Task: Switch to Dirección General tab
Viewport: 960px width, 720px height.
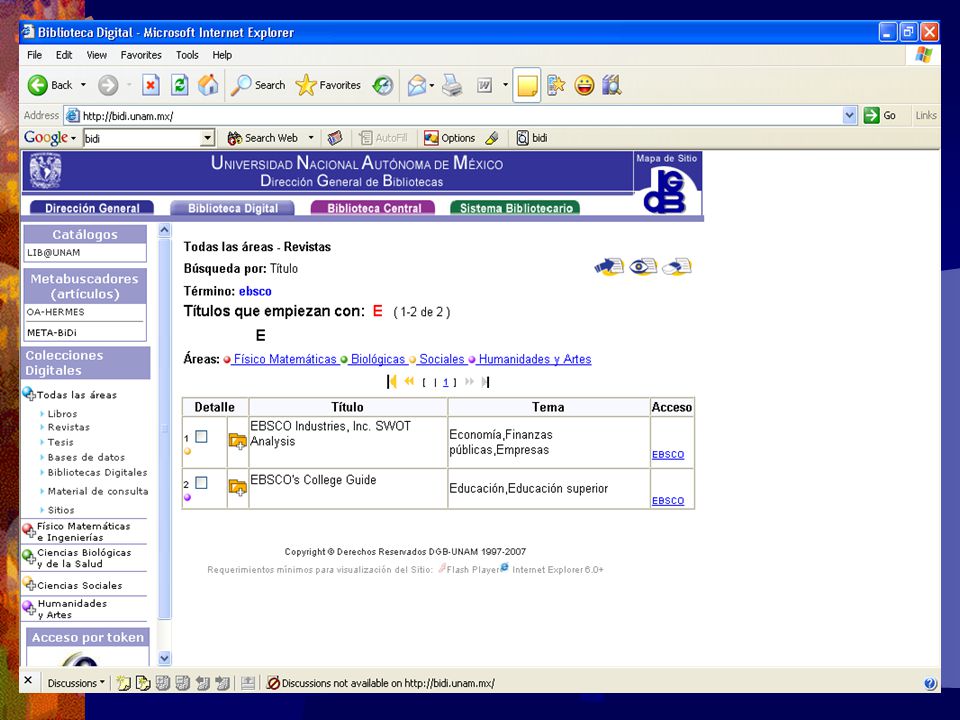Action: [92, 208]
